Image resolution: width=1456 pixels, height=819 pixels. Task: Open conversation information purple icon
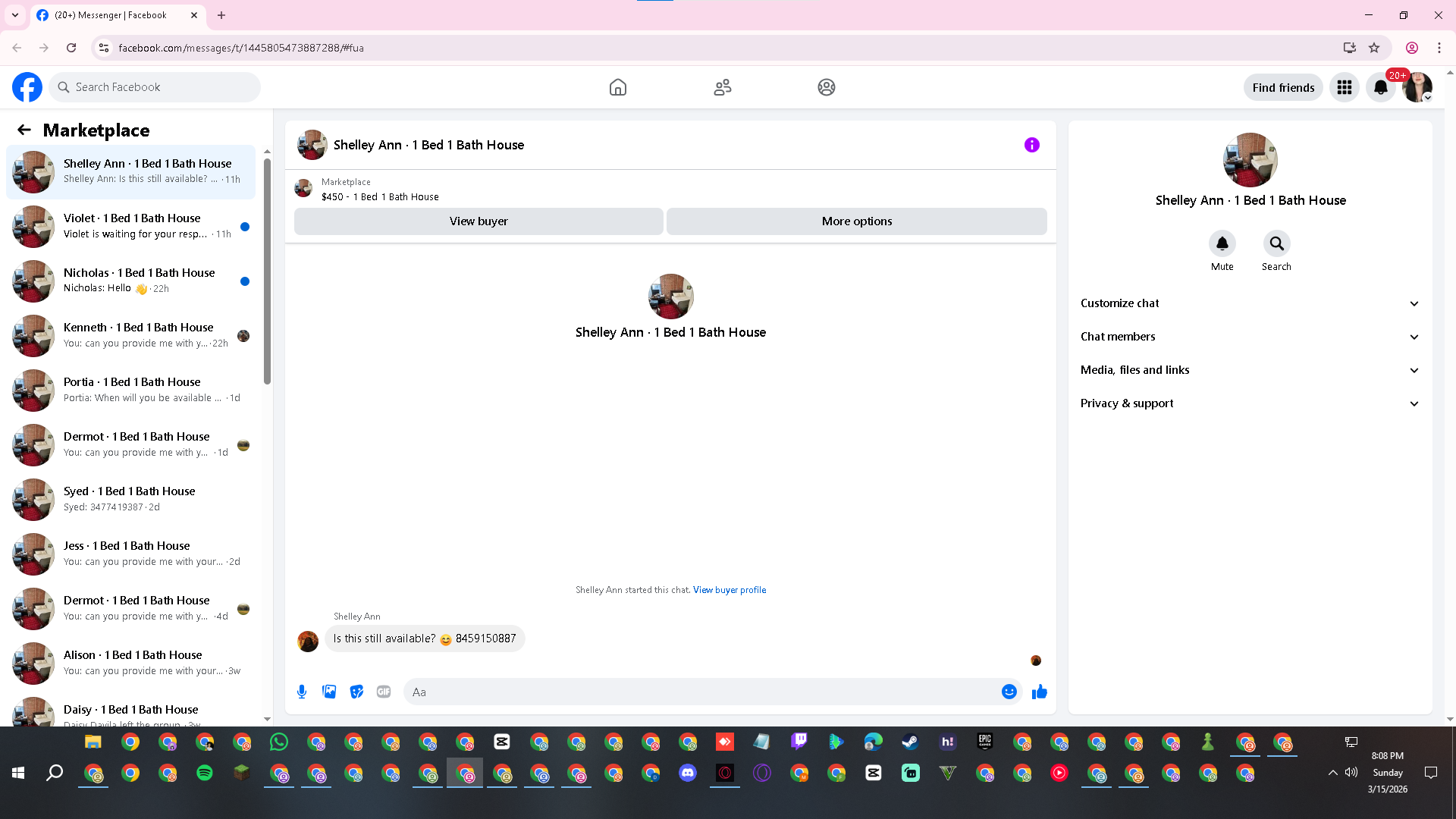1032,145
